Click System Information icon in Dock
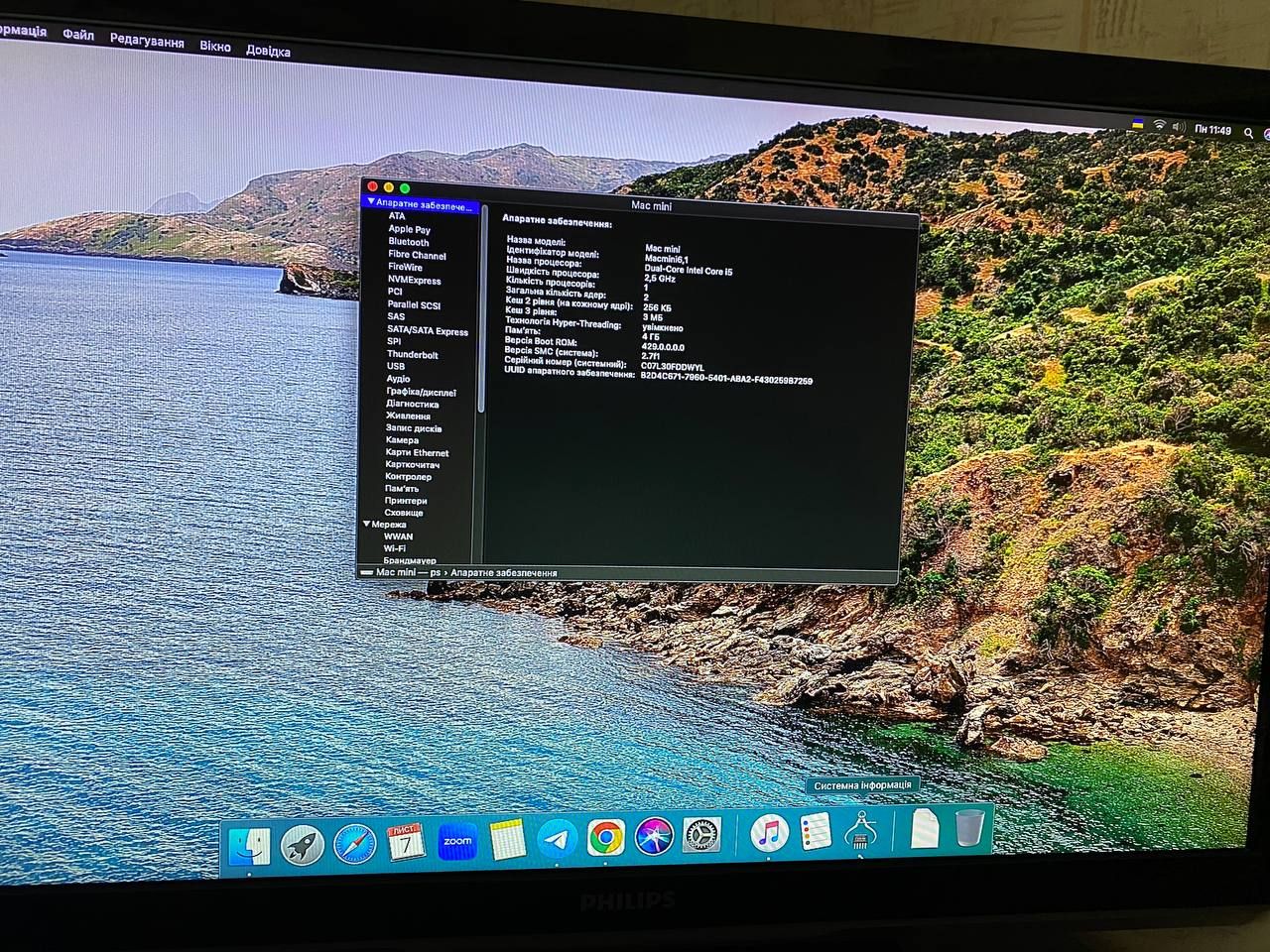This screenshot has height=952, width=1270. click(859, 830)
